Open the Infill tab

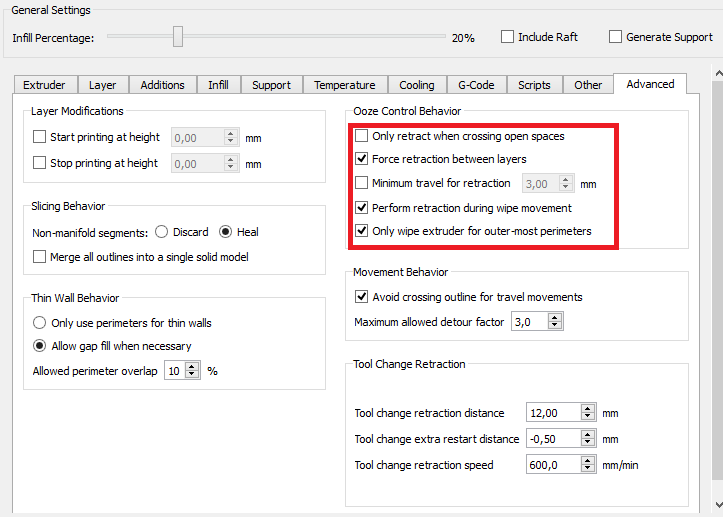(218, 85)
